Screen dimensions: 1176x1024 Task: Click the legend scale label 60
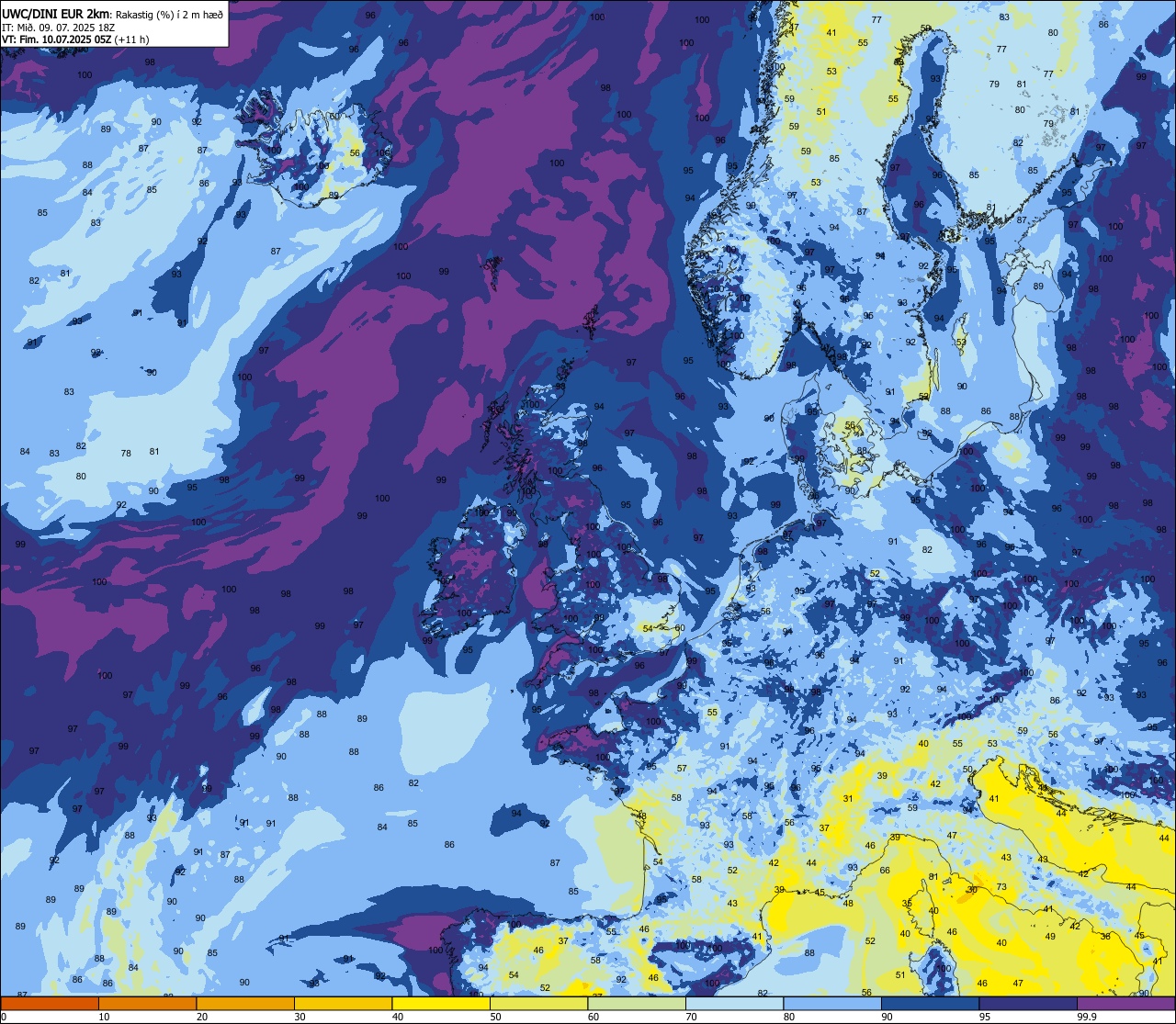point(593,1017)
